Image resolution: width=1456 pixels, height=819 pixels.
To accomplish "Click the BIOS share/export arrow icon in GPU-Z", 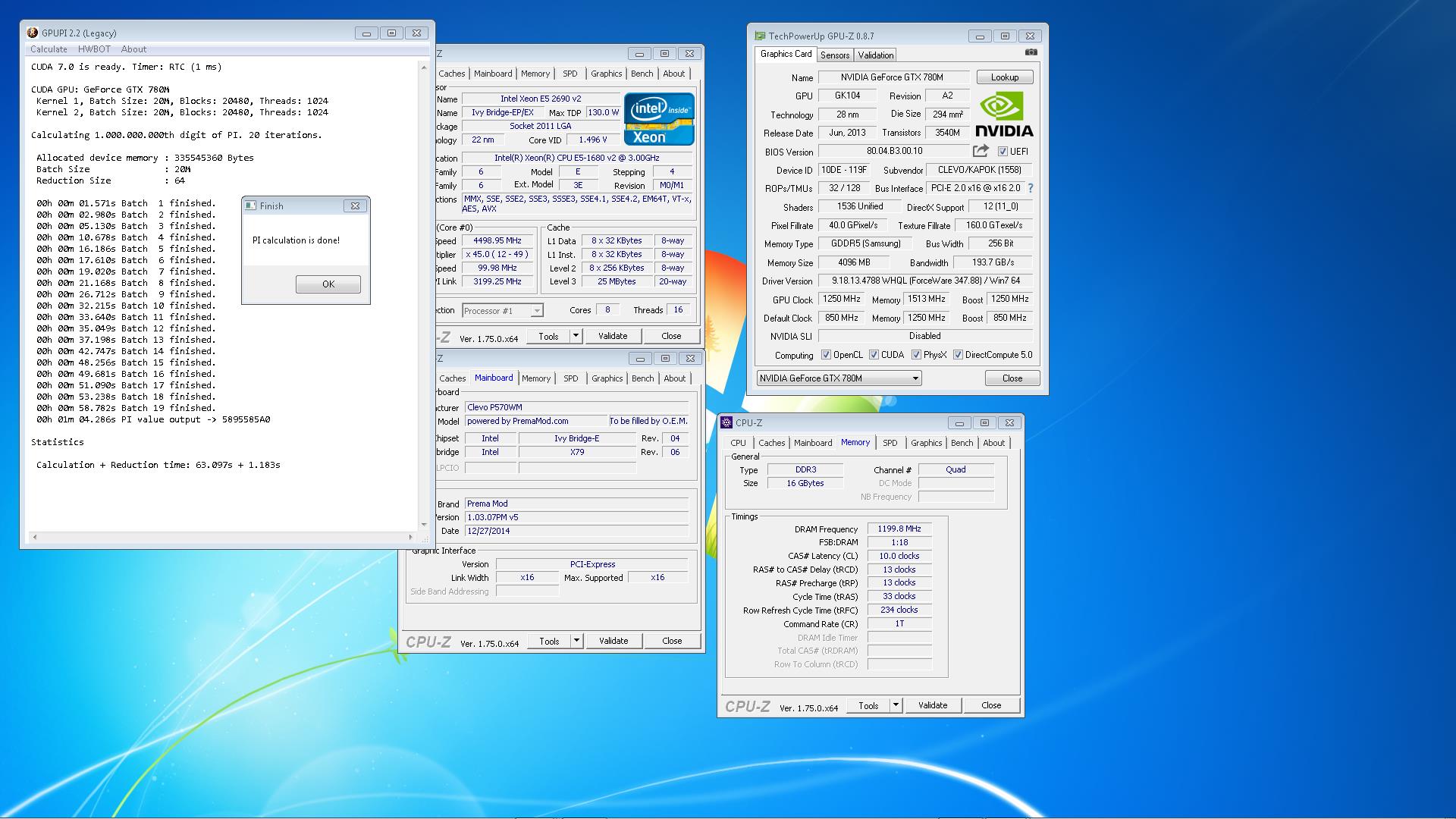I will (x=981, y=151).
